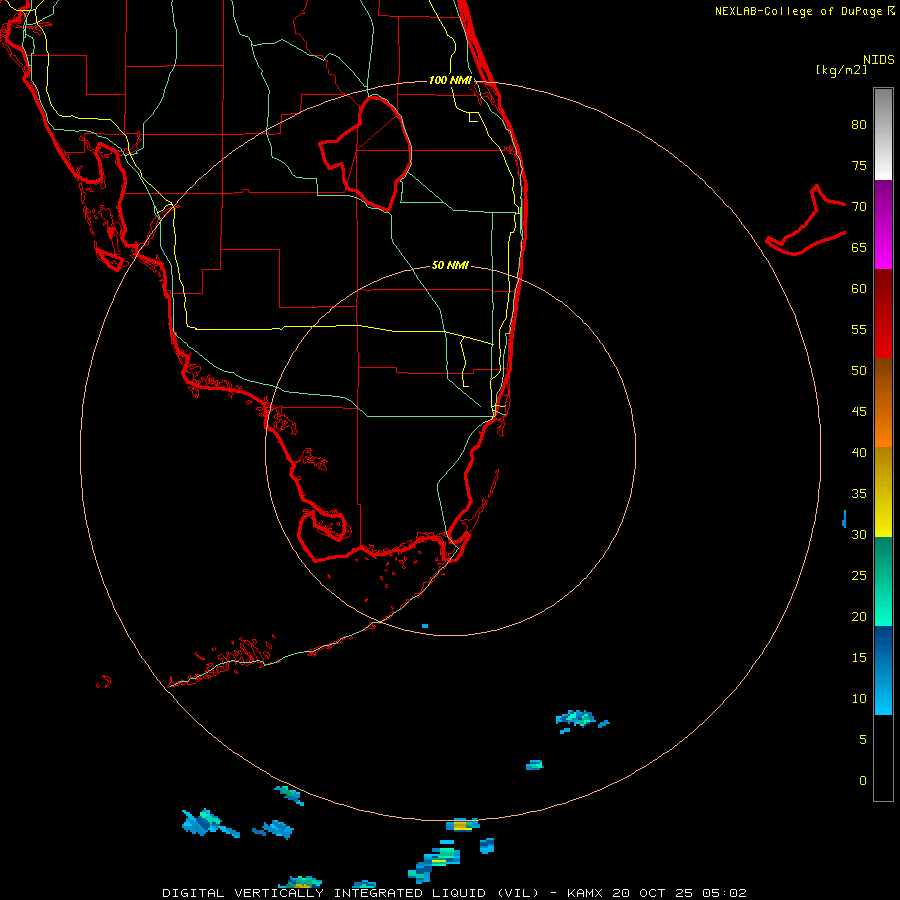This screenshot has width=900, height=900.
Task: Click the dark red segment of color bar
Action: pos(883,313)
